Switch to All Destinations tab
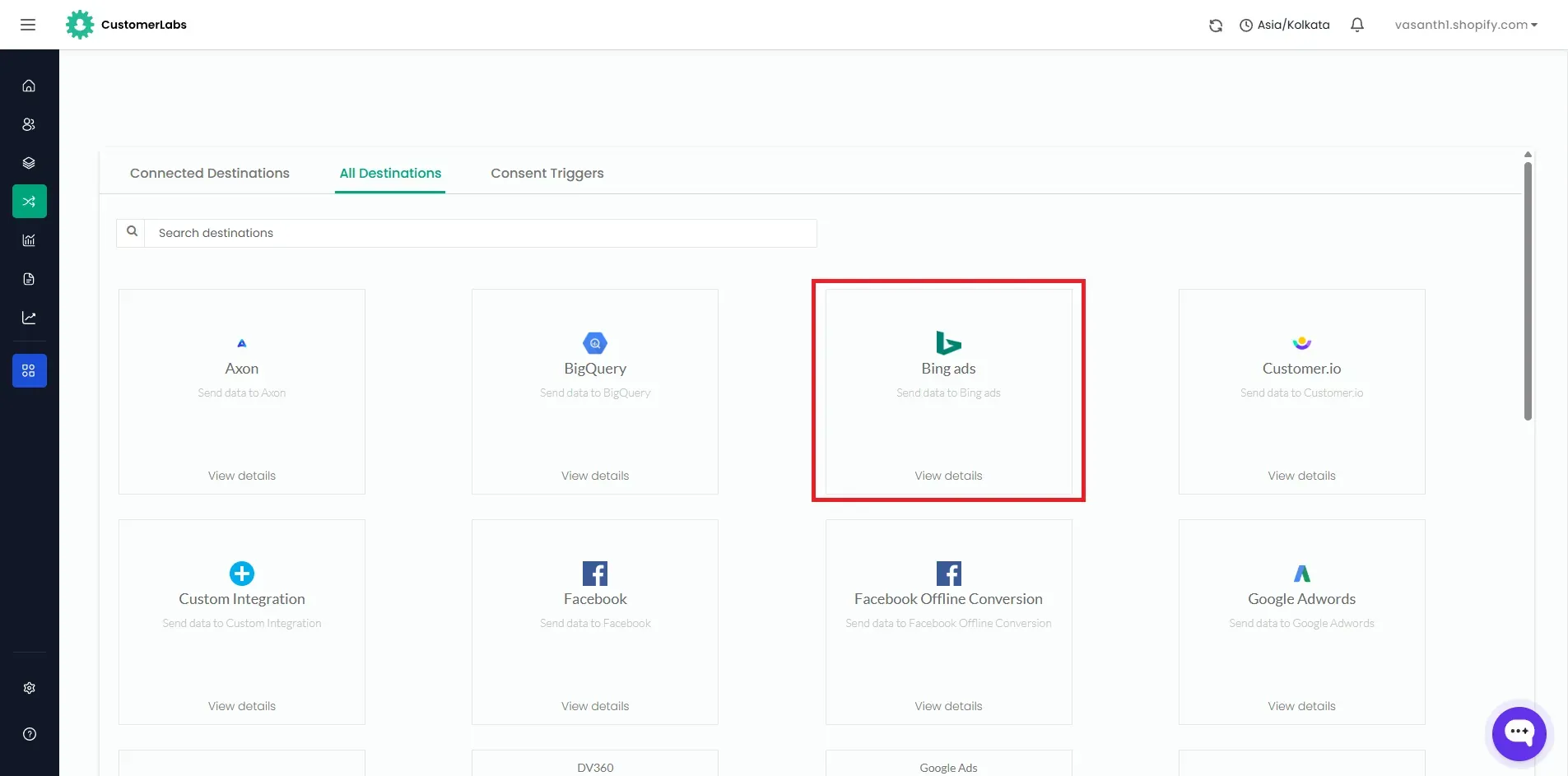 [x=390, y=173]
